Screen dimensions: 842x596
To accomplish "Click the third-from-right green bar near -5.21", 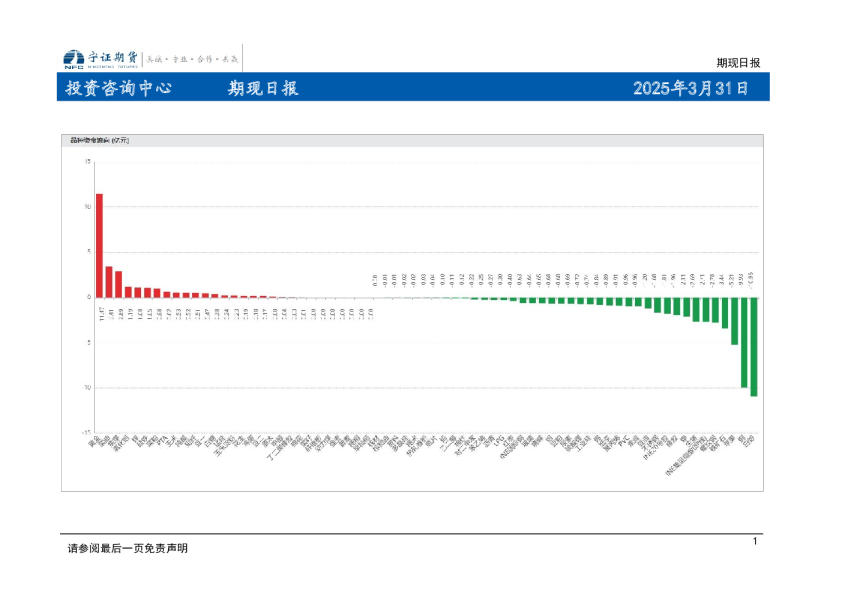I will click(734, 321).
